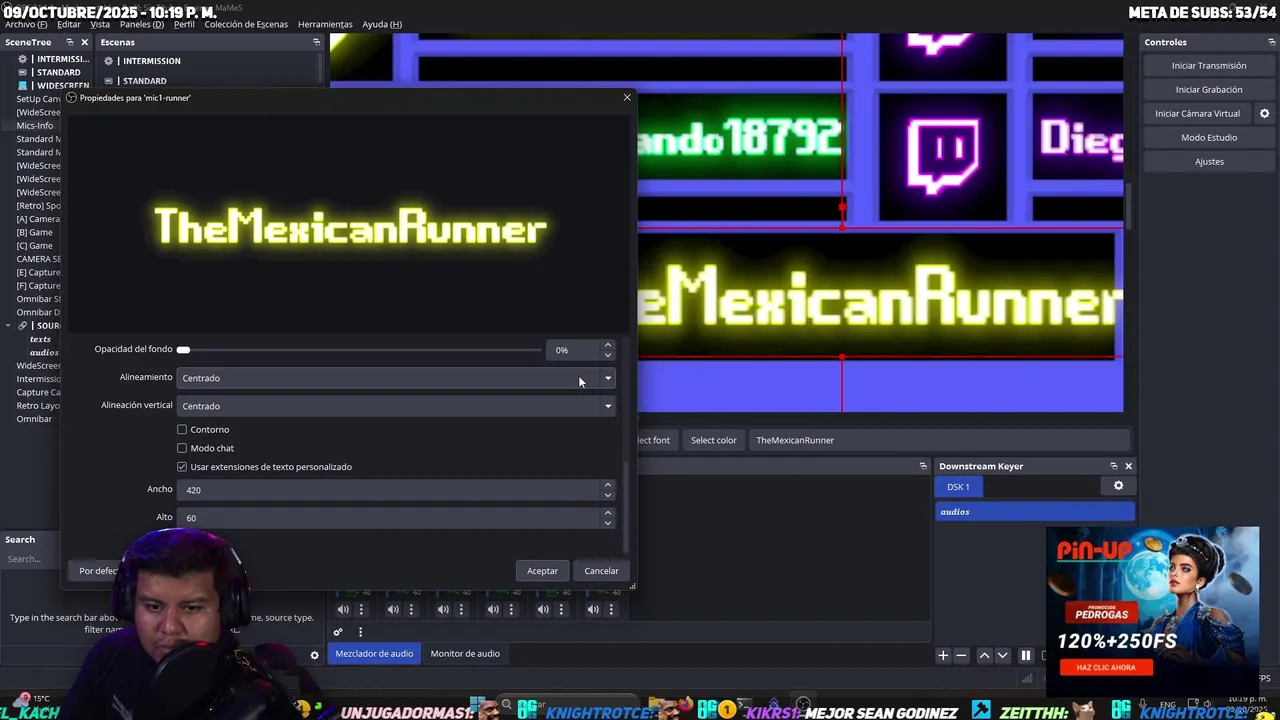
Task: Decrease Ancho value with down arrow
Action: [x=607, y=495]
